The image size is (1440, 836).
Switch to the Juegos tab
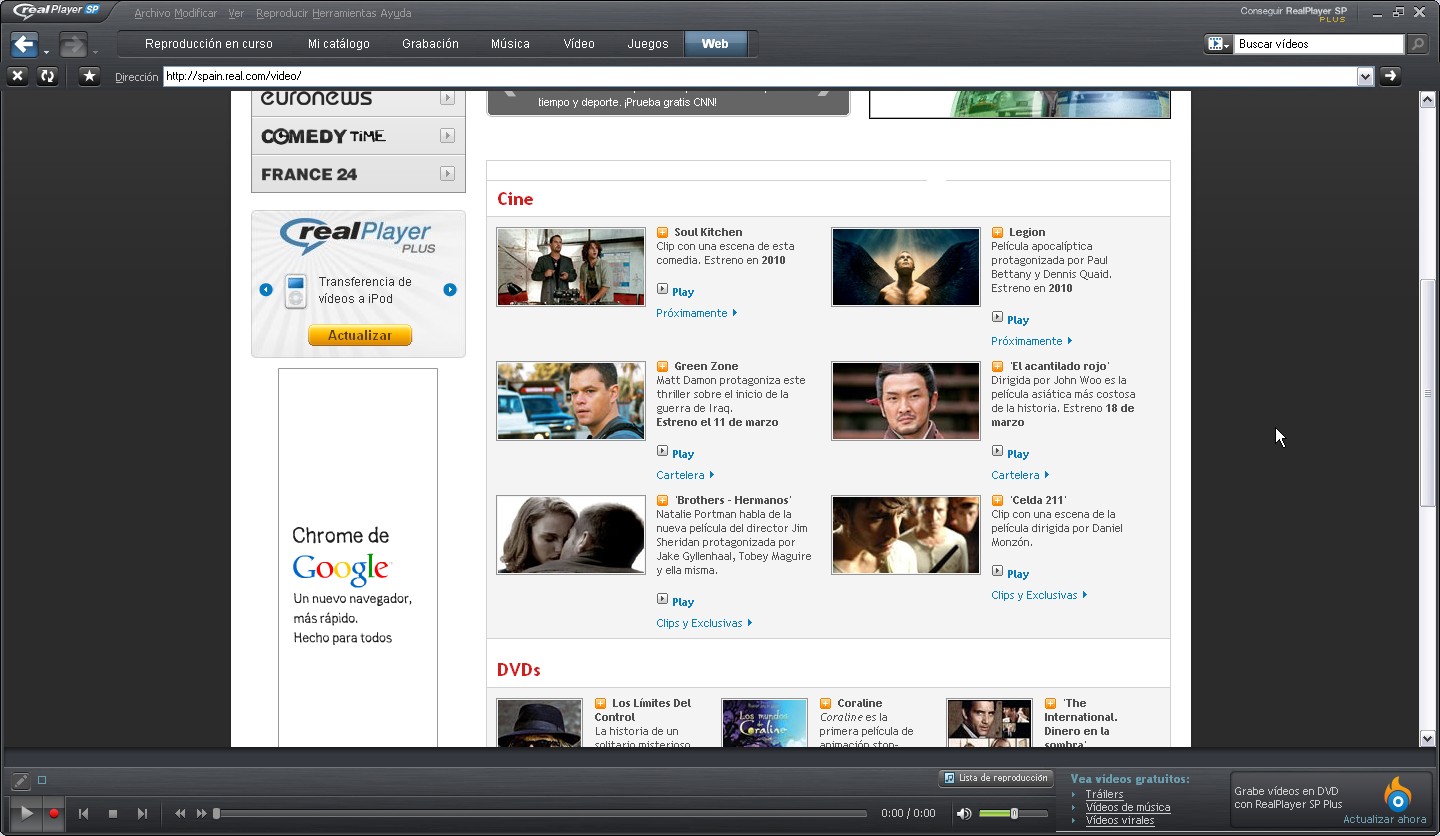(x=648, y=44)
